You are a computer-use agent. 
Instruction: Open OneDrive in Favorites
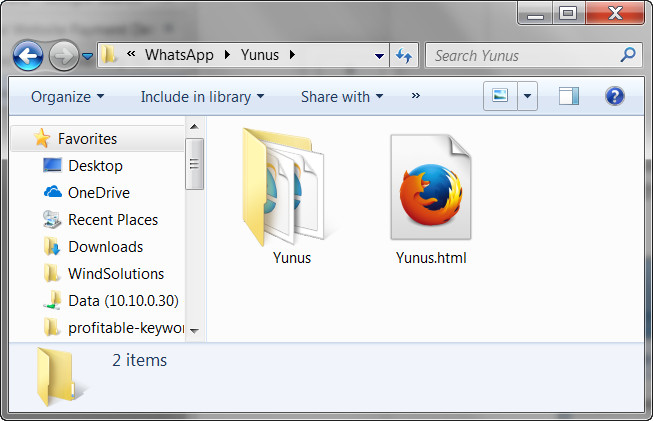pyautogui.click(x=99, y=192)
